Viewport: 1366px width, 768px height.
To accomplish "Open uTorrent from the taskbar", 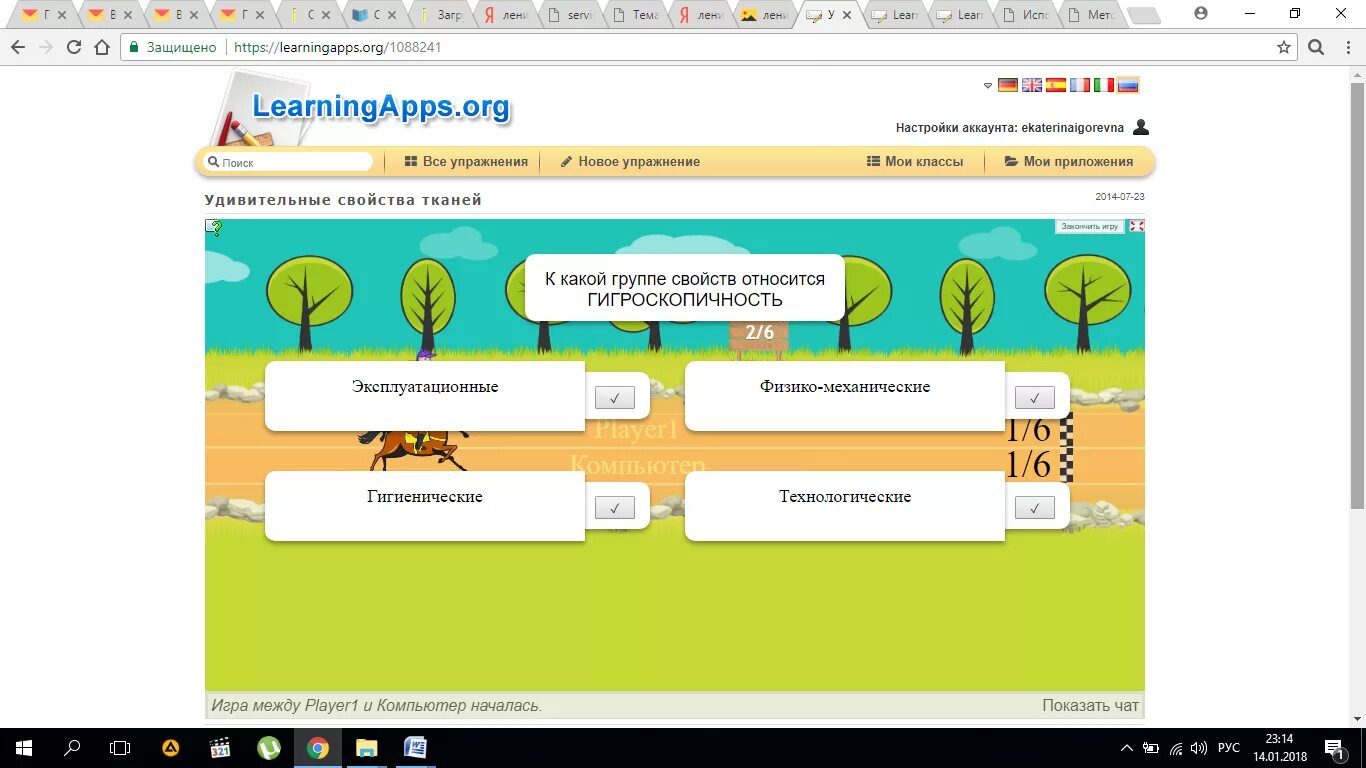I will [x=269, y=748].
